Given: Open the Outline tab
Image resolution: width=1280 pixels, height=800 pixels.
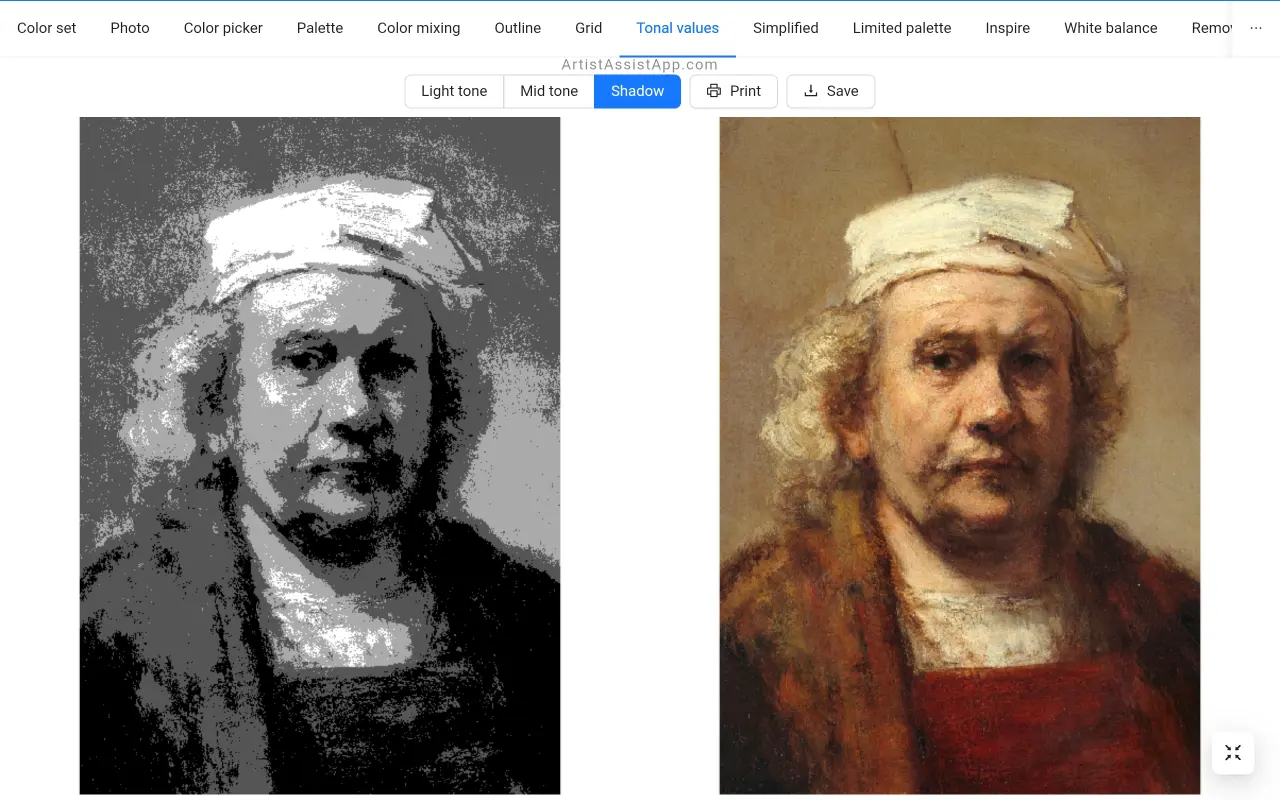Looking at the screenshot, I should click(x=518, y=28).
